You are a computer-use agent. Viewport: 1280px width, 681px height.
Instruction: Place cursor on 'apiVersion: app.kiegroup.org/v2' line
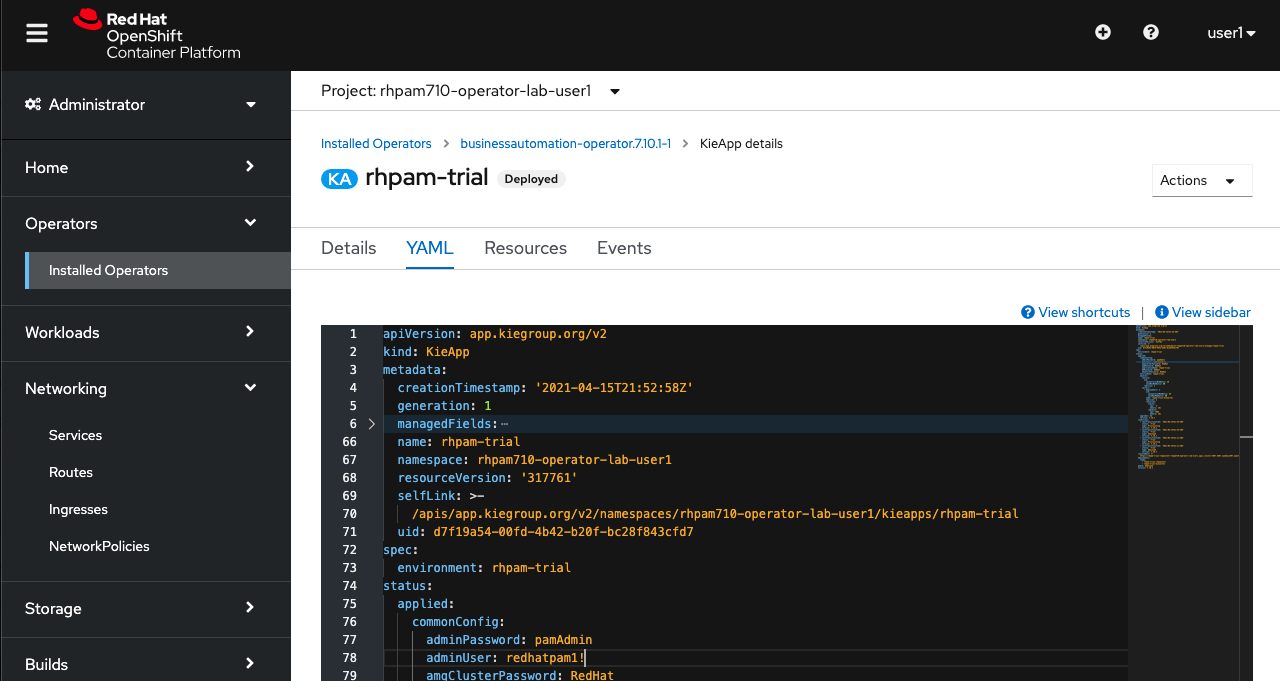tap(495, 334)
